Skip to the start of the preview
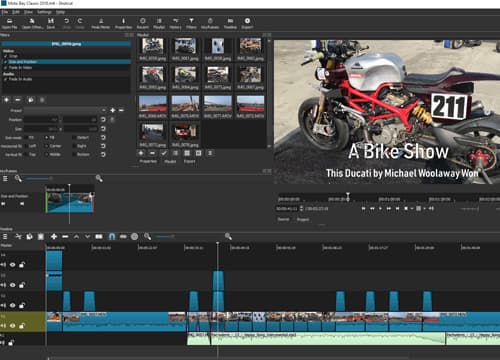Screen dimensions: 500x360 click(363, 208)
